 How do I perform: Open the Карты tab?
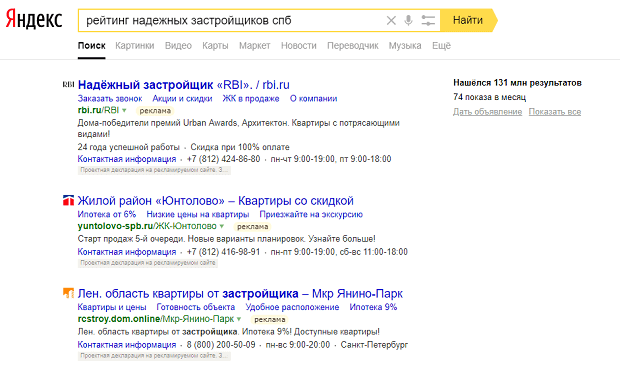[215, 46]
